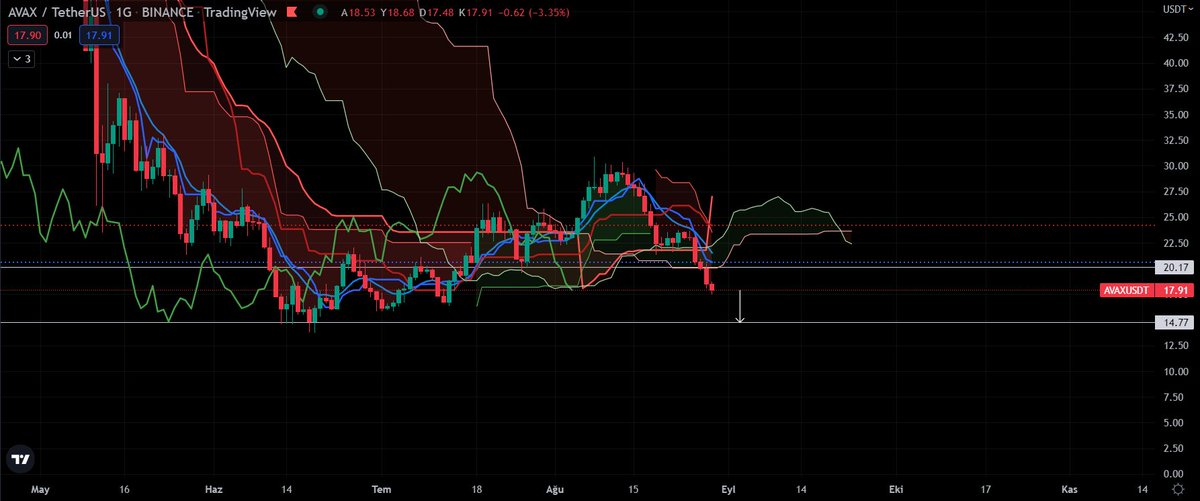Click the 10.00 price scale label
The image size is (1200, 501).
1174,372
